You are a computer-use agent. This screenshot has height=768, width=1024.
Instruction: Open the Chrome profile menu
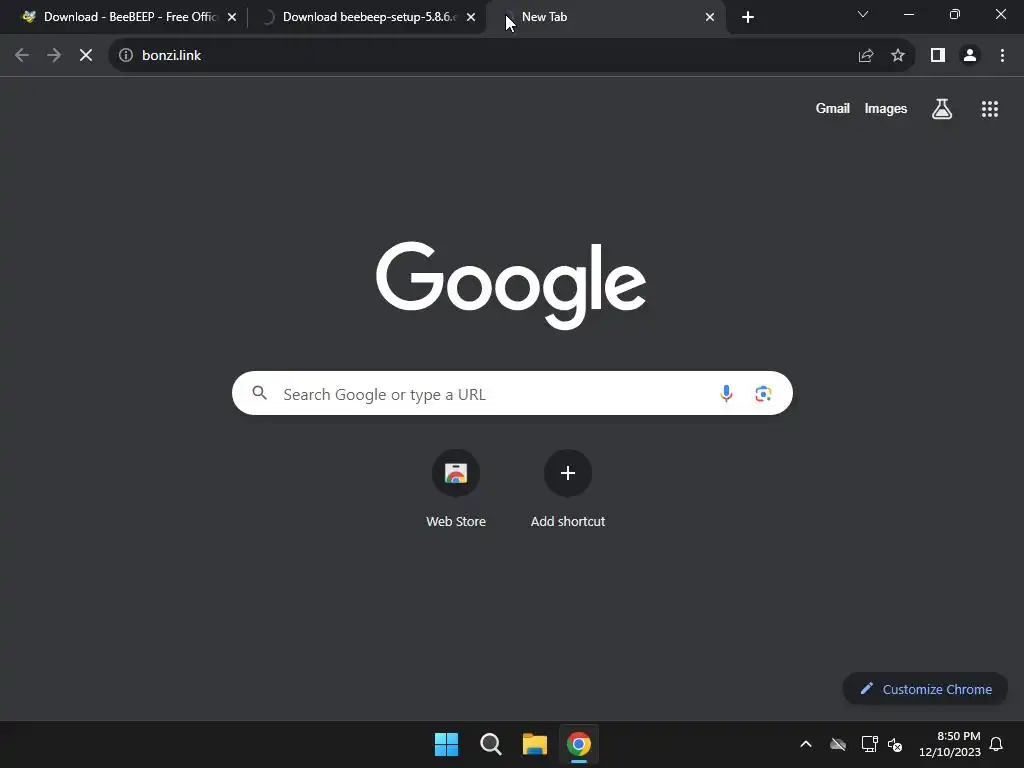coord(970,56)
